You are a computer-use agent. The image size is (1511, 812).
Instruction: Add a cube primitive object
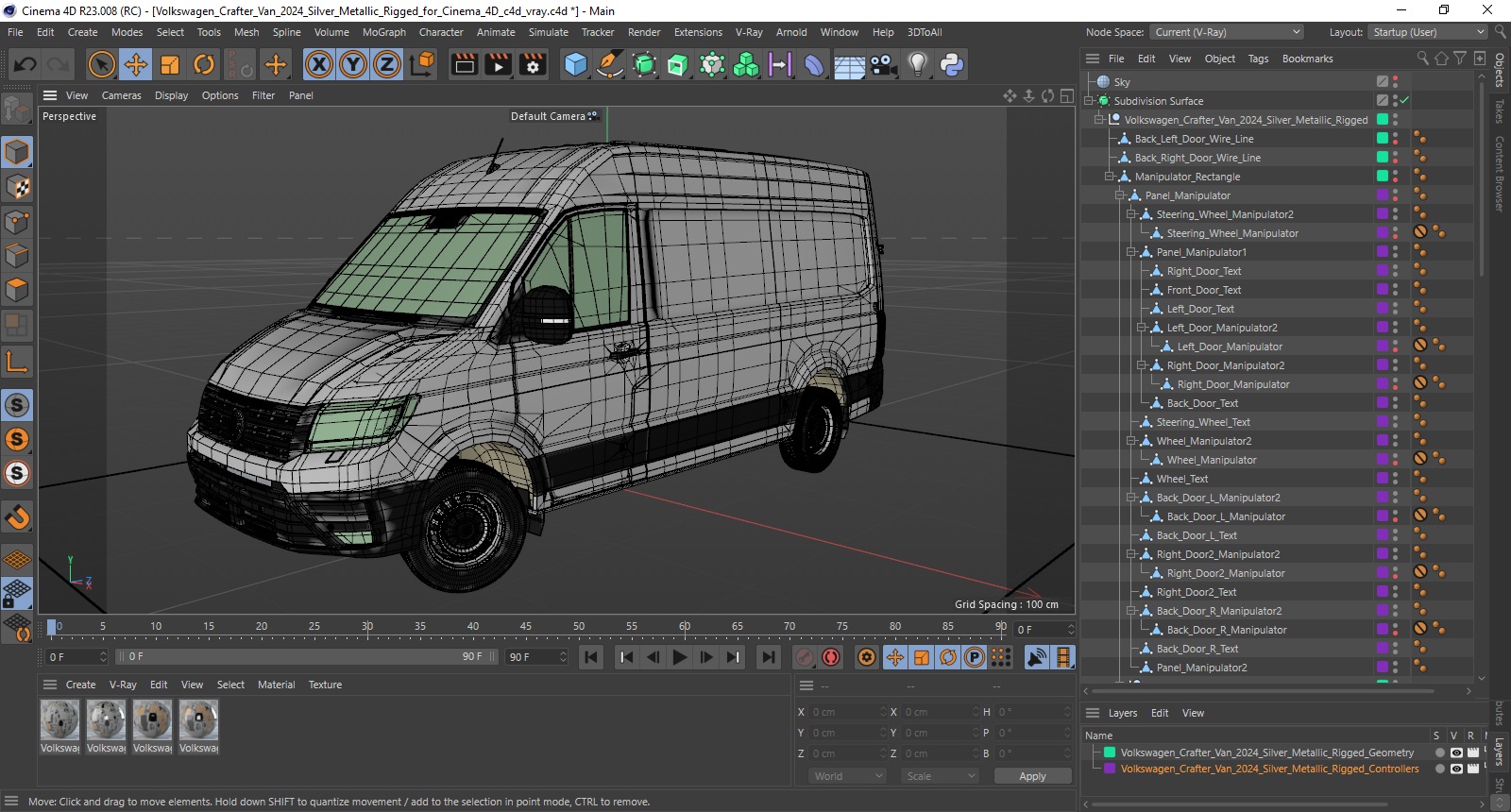click(575, 64)
